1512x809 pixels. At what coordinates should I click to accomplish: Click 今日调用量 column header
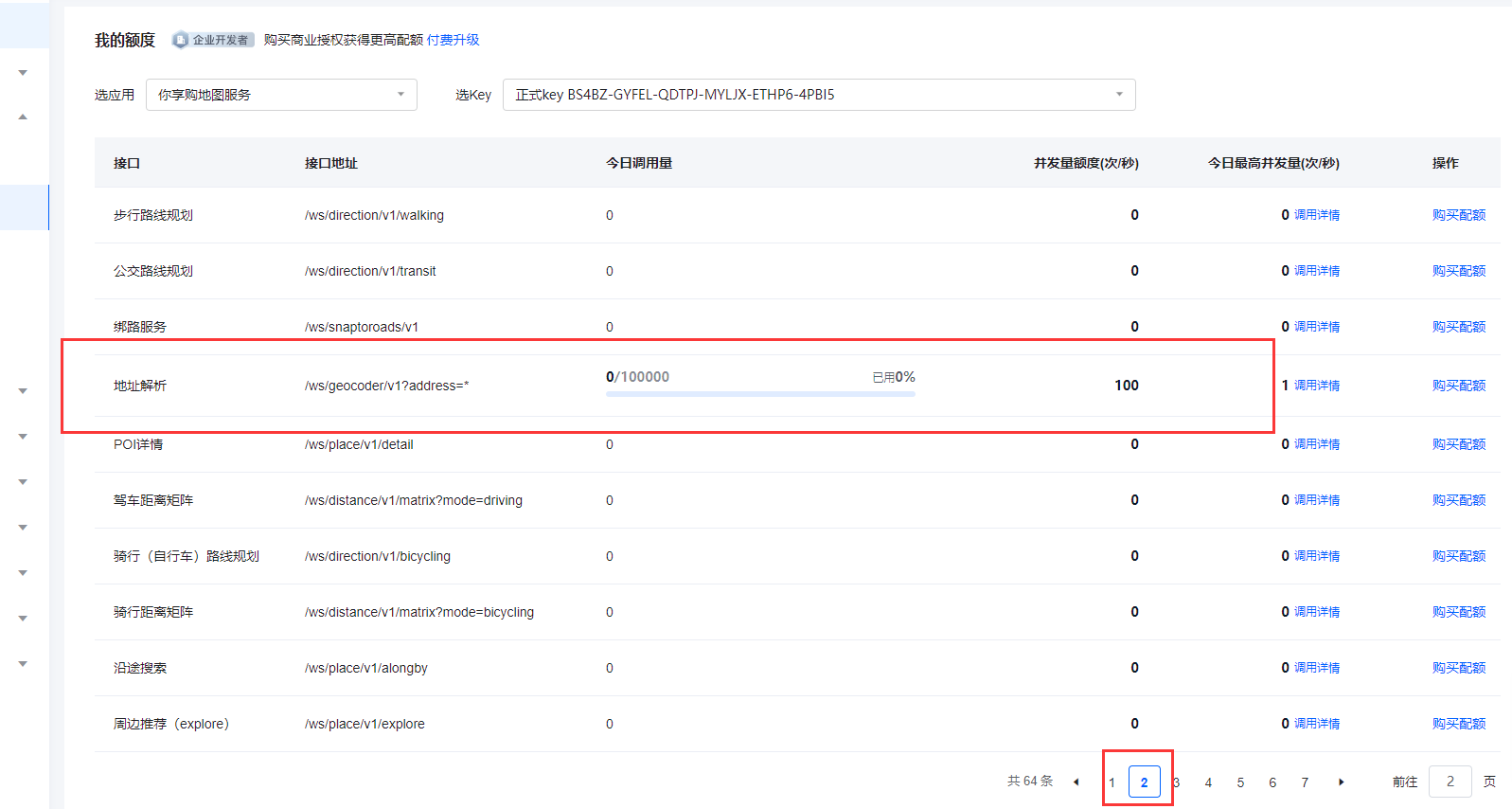pyautogui.click(x=639, y=163)
